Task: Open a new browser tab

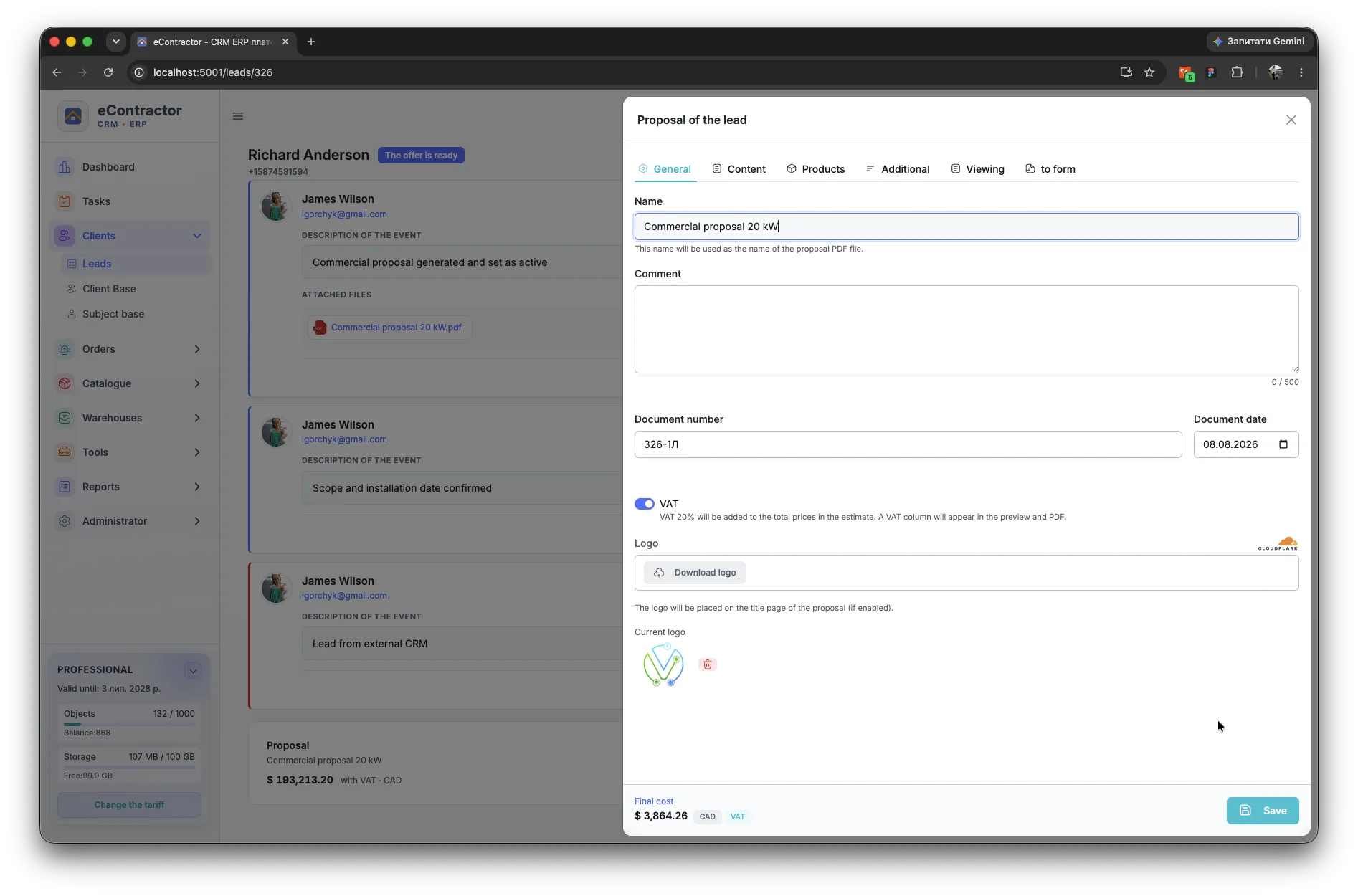Action: click(x=311, y=42)
